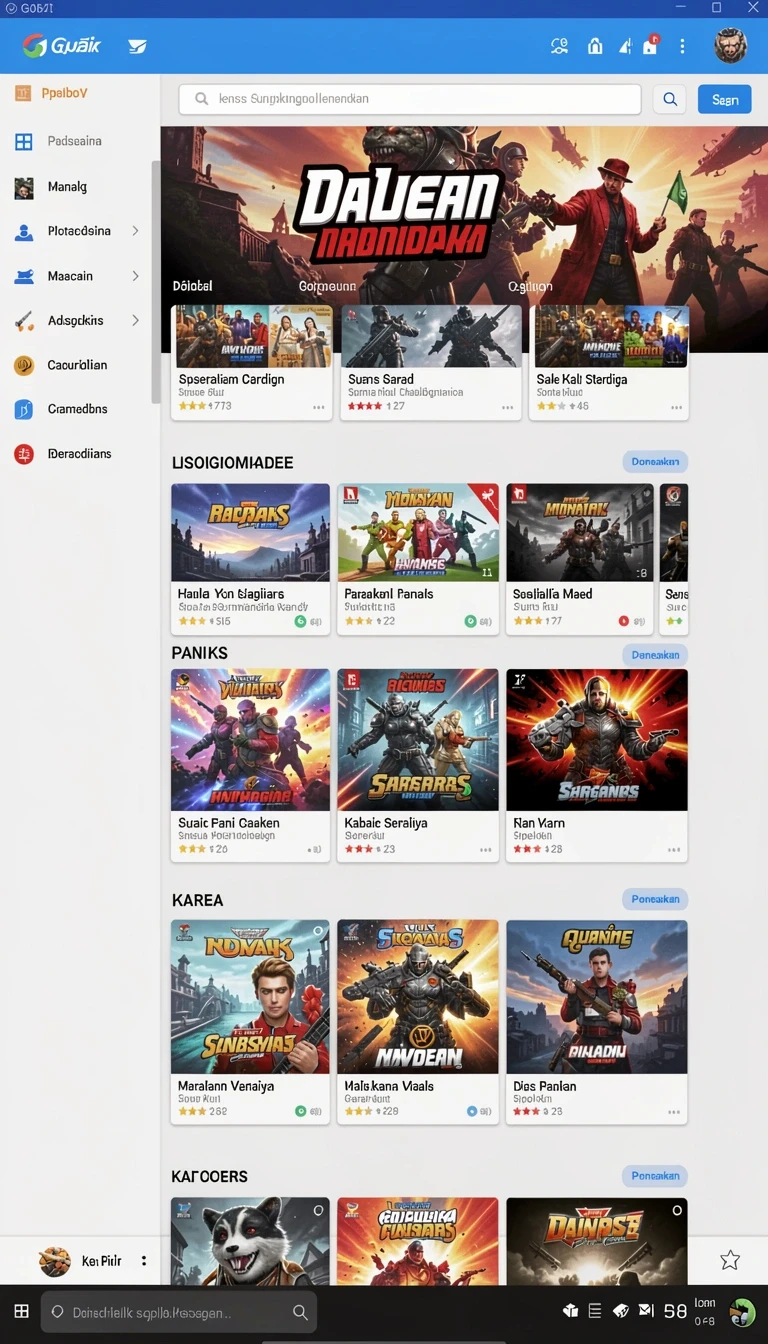Viewport: 768px width, 1344px height.
Task: Click the magnifier search button beside Sagn
Action: click(670, 99)
